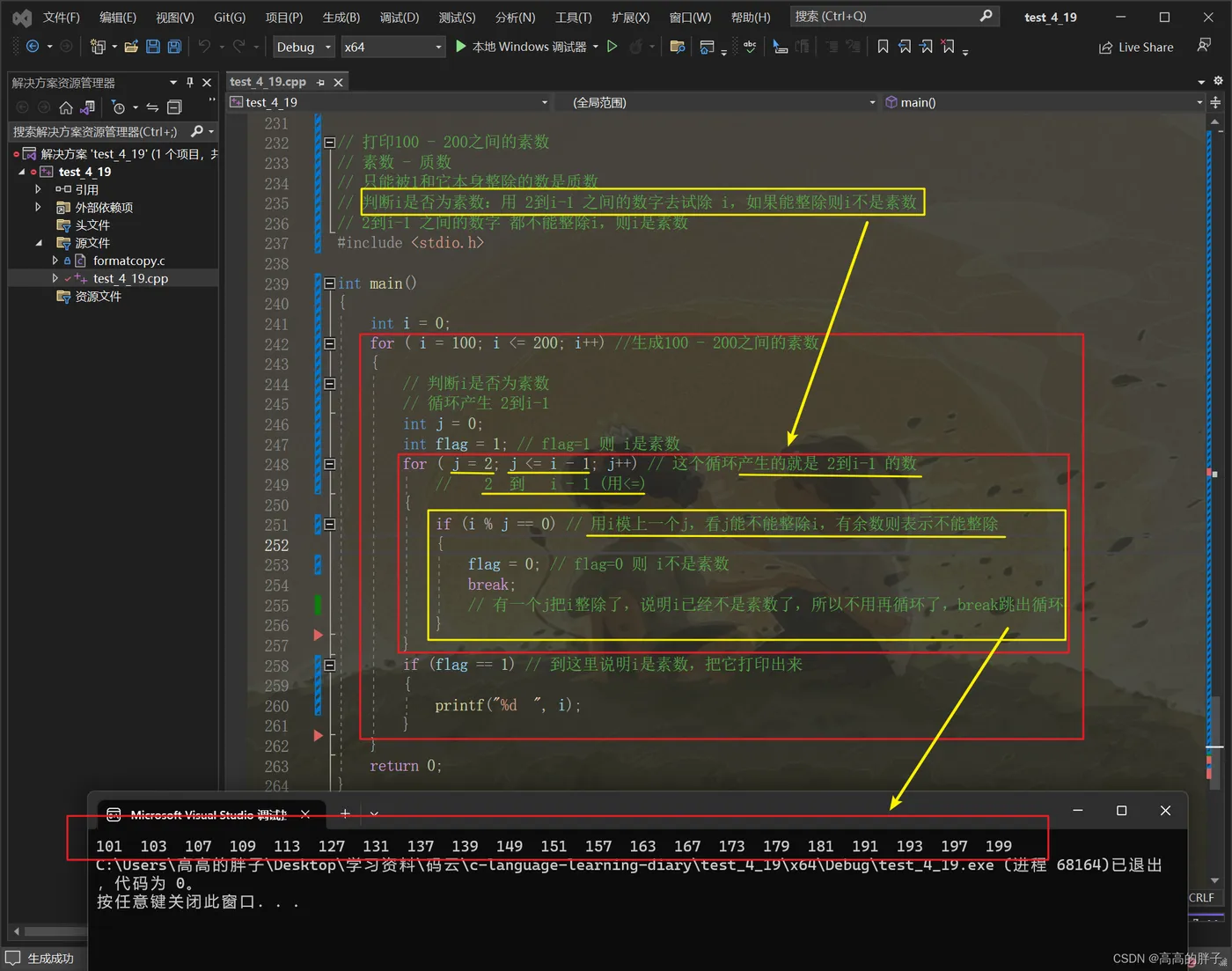Open the 调试(D) menu

399,17
